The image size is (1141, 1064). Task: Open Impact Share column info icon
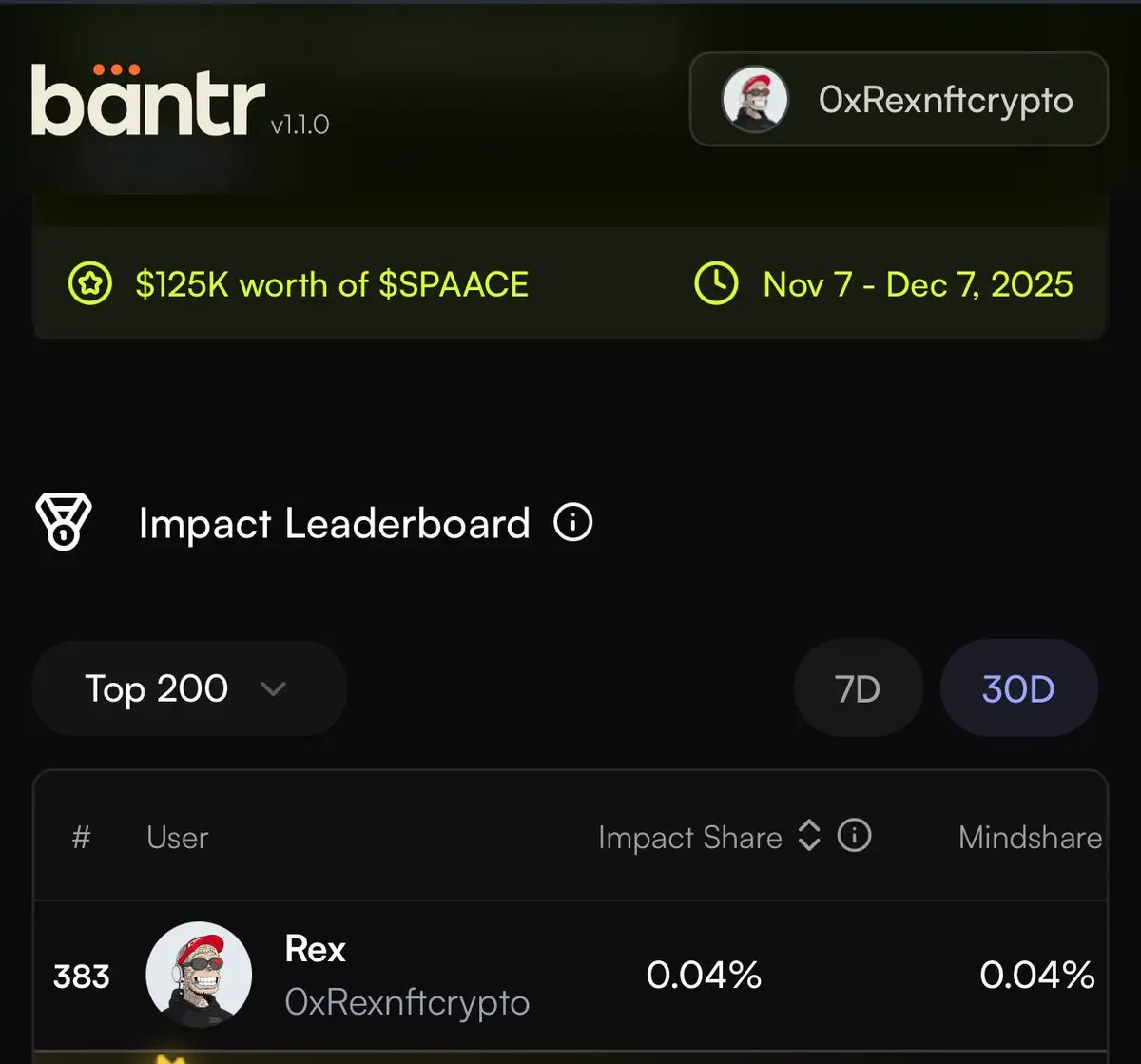(854, 837)
